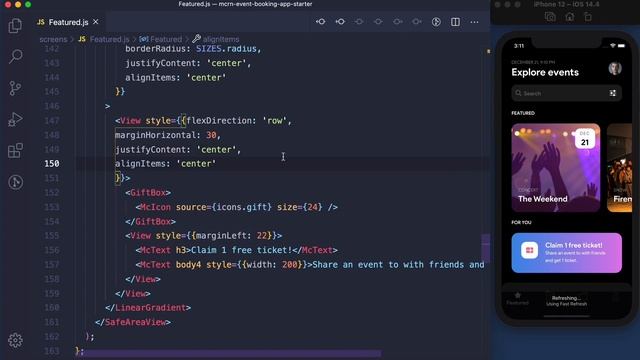Click the closing LinearGradient tag
640x360 pixels.
click(x=148, y=307)
